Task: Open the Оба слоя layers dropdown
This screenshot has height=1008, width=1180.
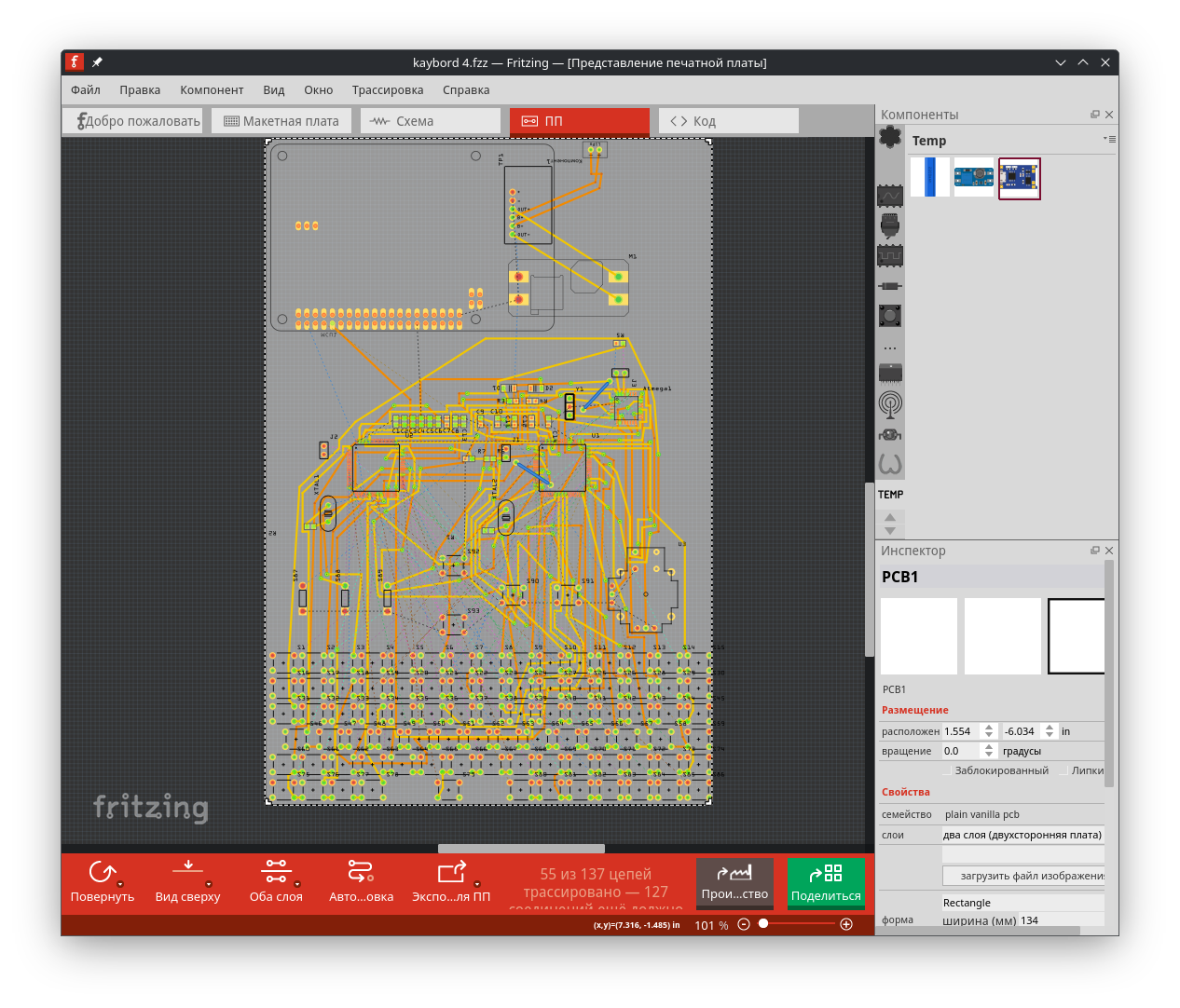Action: tap(297, 884)
